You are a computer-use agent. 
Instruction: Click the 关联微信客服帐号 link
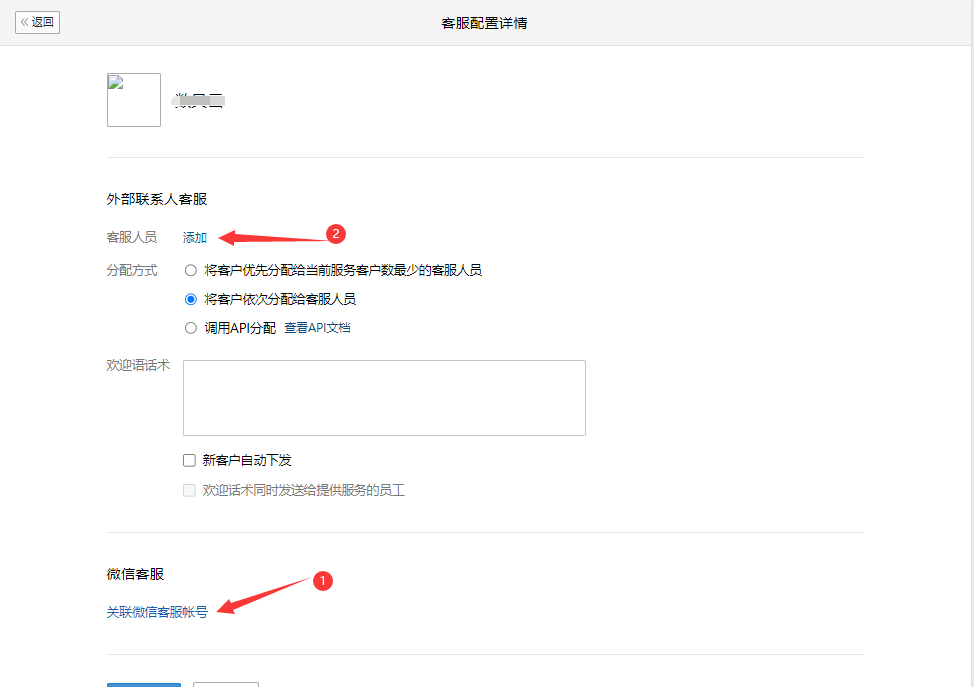(157, 612)
